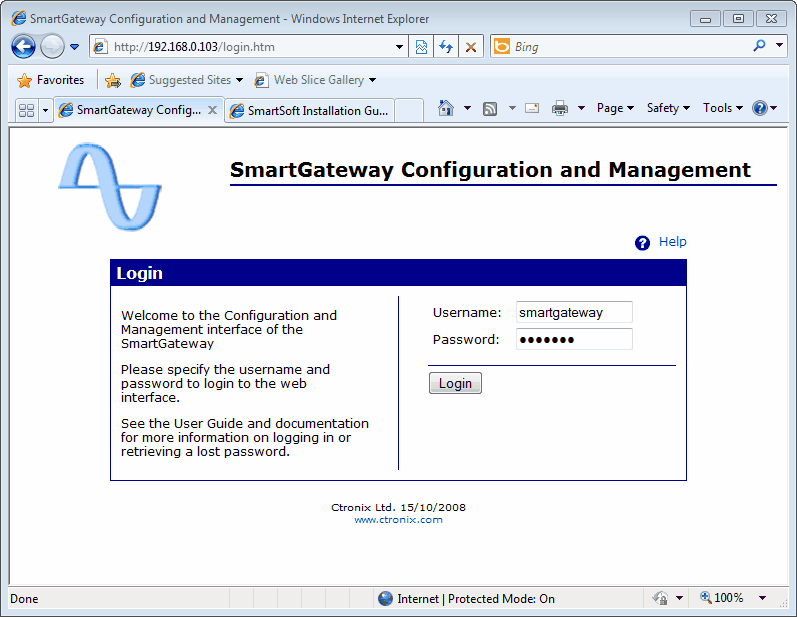Open the recent pages dropdown arrow
Viewport: 797px width, 617px height.
click(x=75, y=47)
